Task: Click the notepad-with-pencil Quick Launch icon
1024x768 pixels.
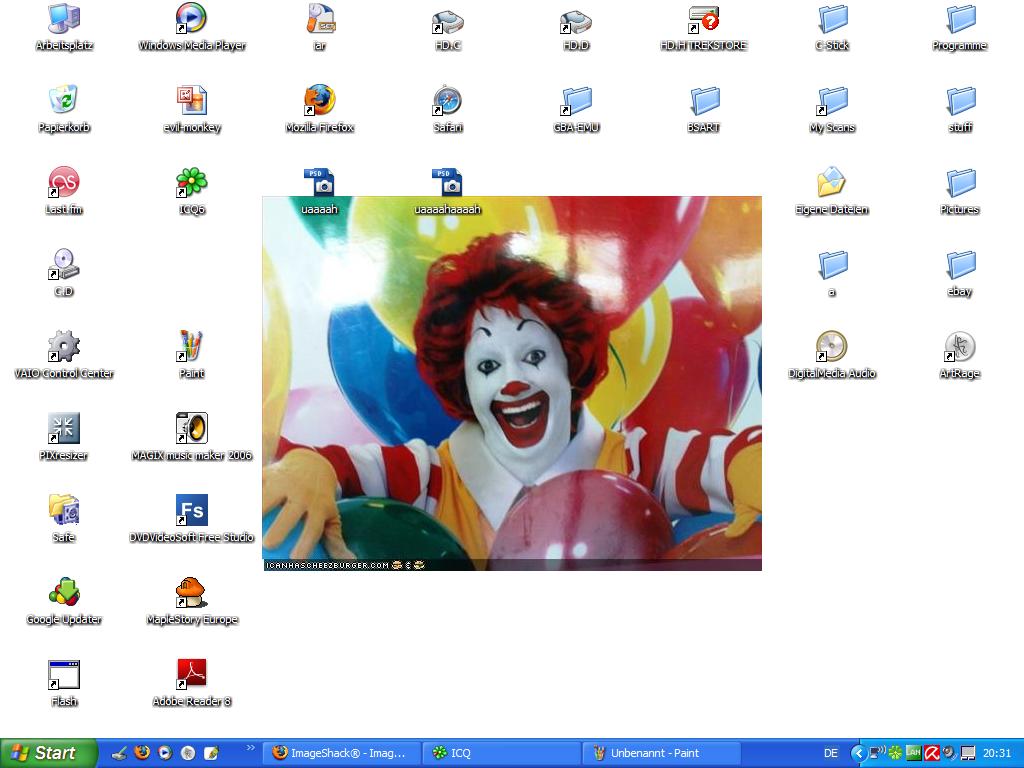Action: coord(211,753)
